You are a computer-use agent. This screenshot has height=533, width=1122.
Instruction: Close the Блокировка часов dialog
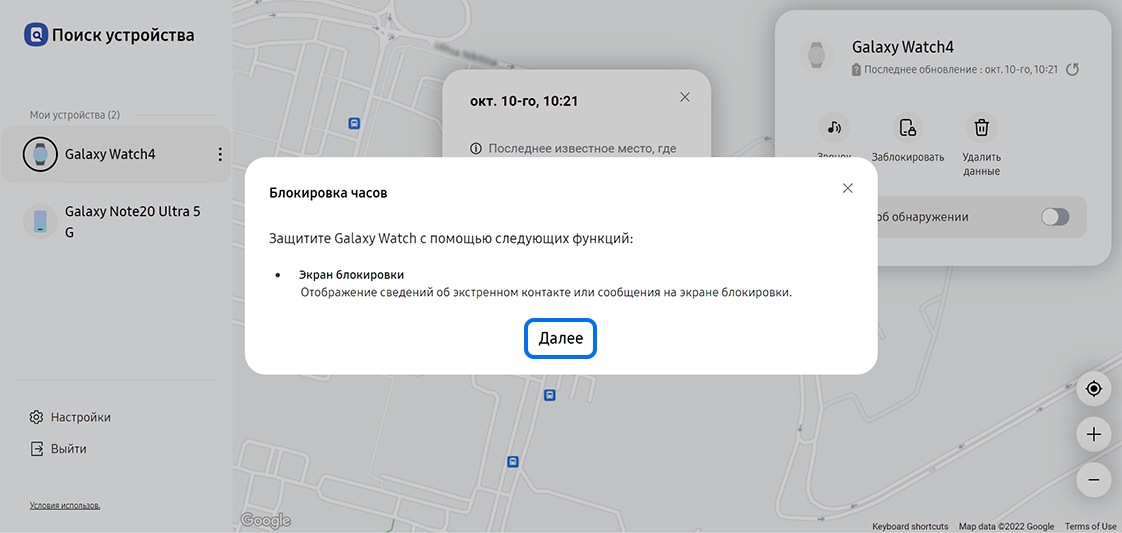click(847, 188)
